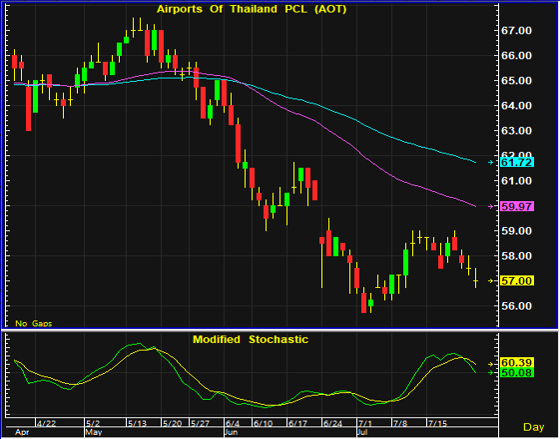Click the 67.00 price axis label

[x=516, y=31]
